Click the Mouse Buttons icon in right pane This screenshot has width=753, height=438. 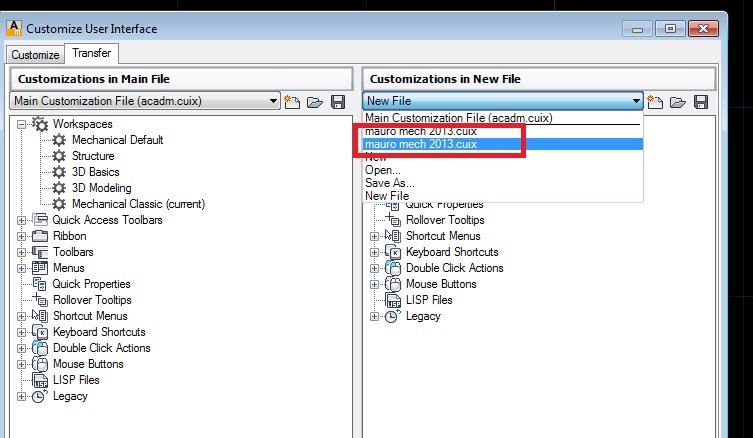coord(393,284)
